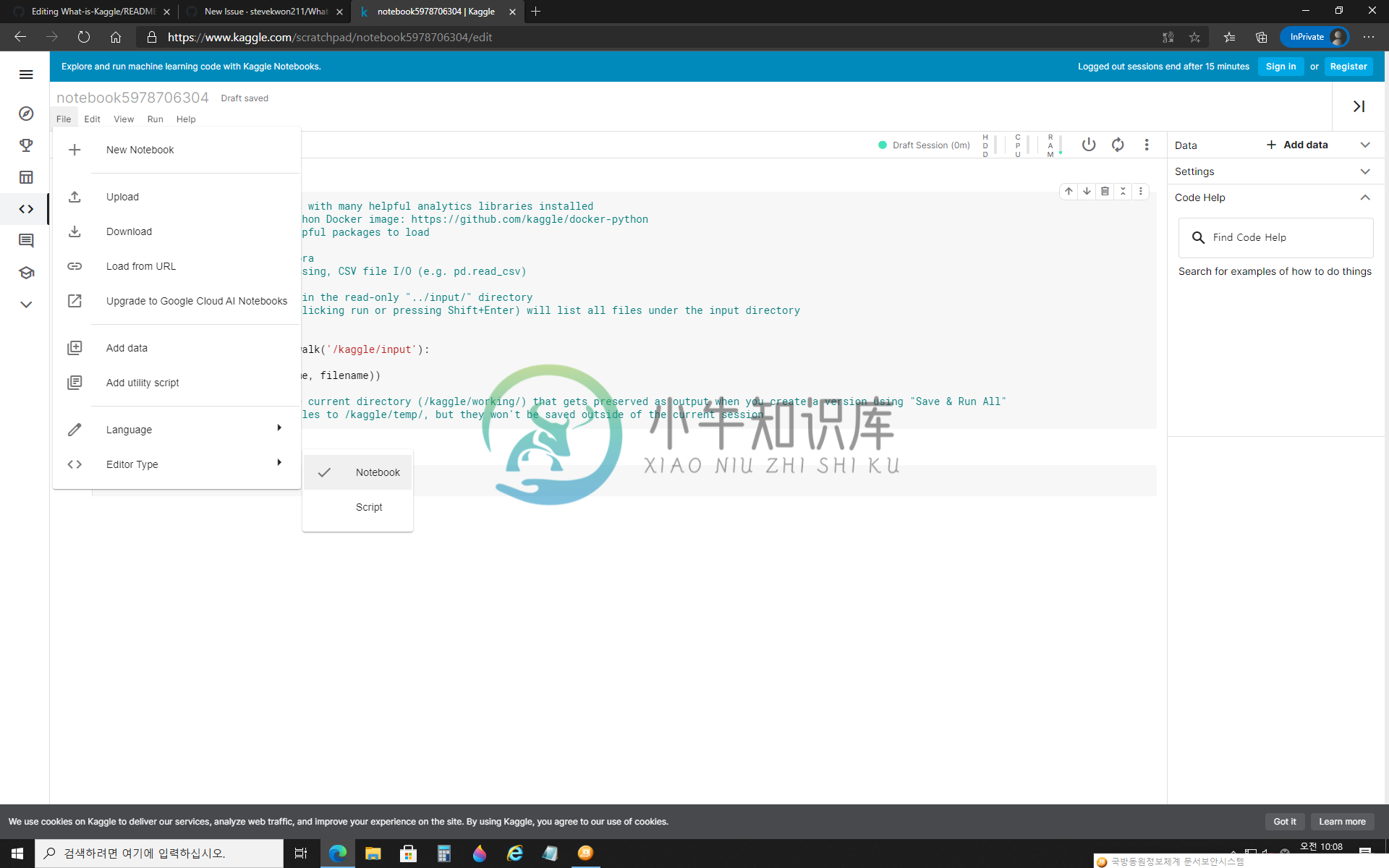Open the Explore compass icon in sidebar
The width and height of the screenshot is (1389, 868).
26,114
